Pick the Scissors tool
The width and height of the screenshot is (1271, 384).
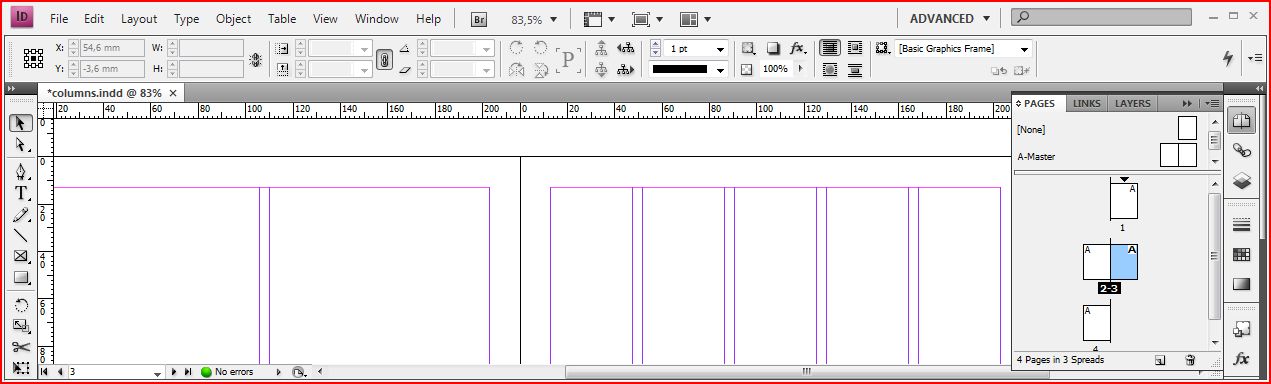pos(21,347)
